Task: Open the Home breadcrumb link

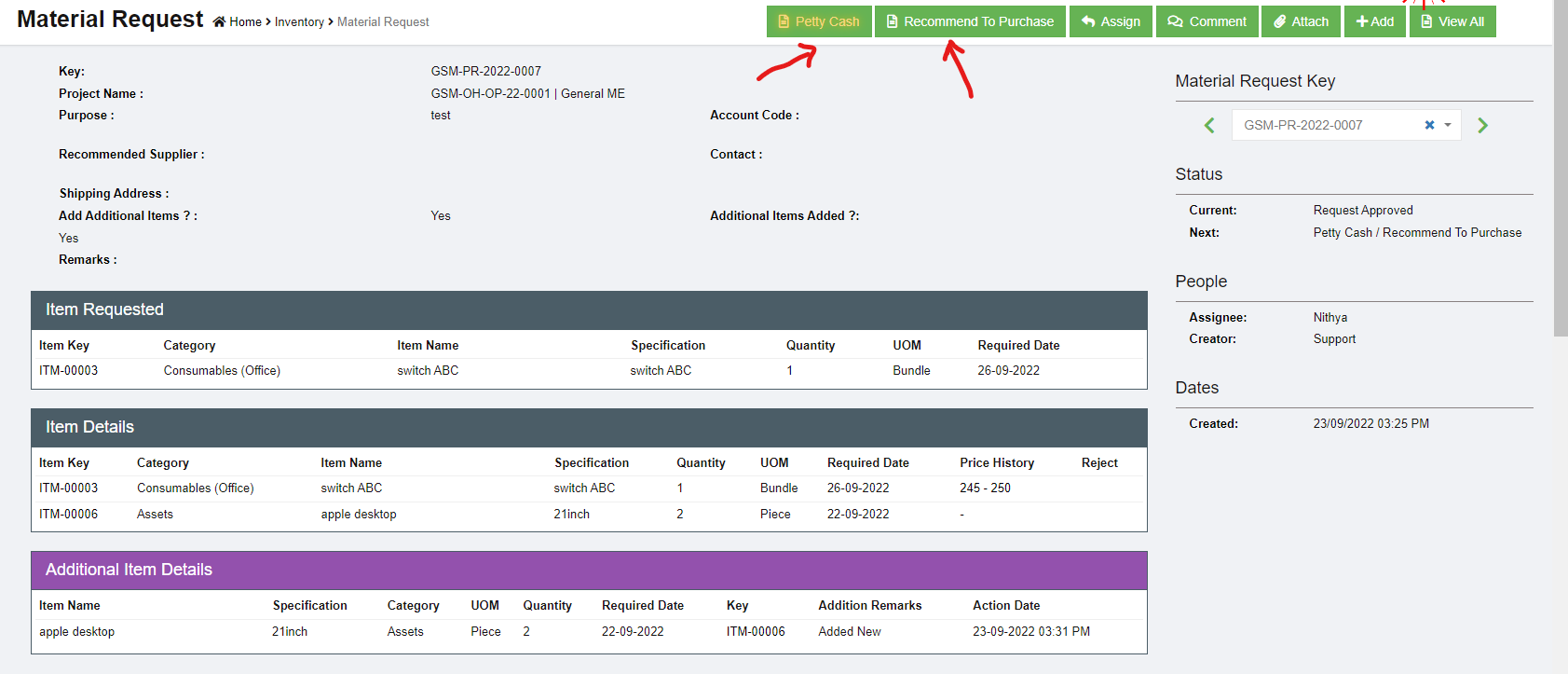Action: (246, 22)
